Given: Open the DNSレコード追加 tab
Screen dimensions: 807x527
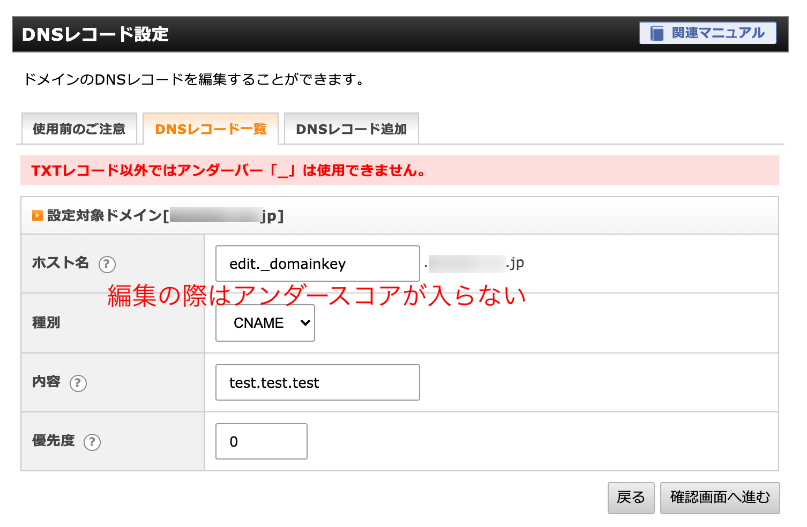Looking at the screenshot, I should pyautogui.click(x=351, y=129).
